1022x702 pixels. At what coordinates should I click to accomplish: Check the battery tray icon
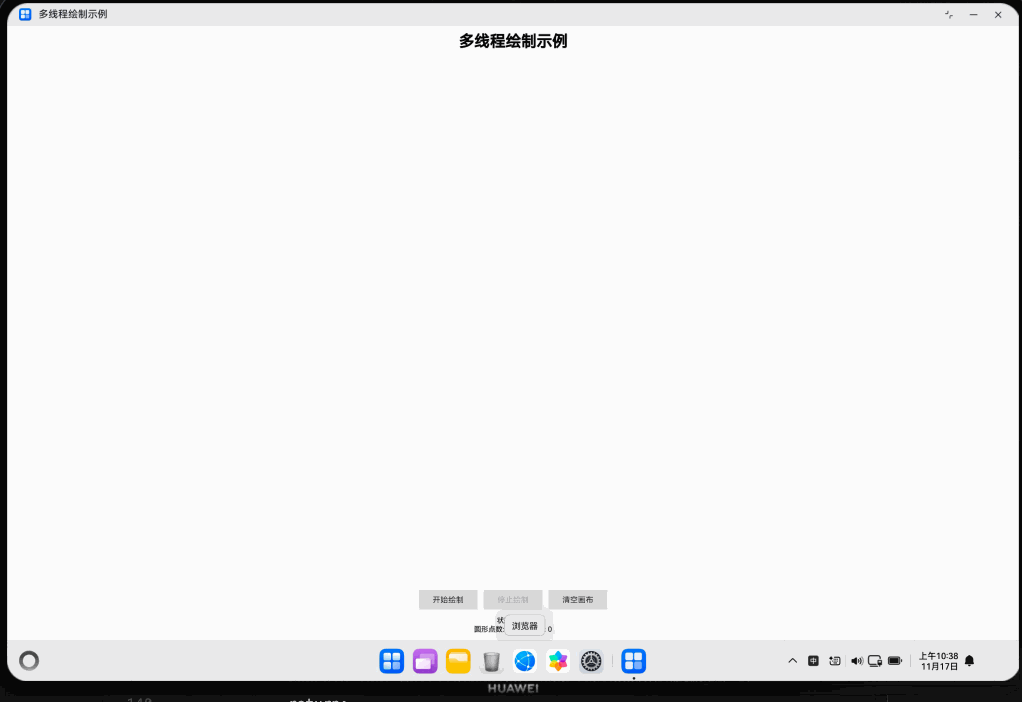[x=895, y=661]
